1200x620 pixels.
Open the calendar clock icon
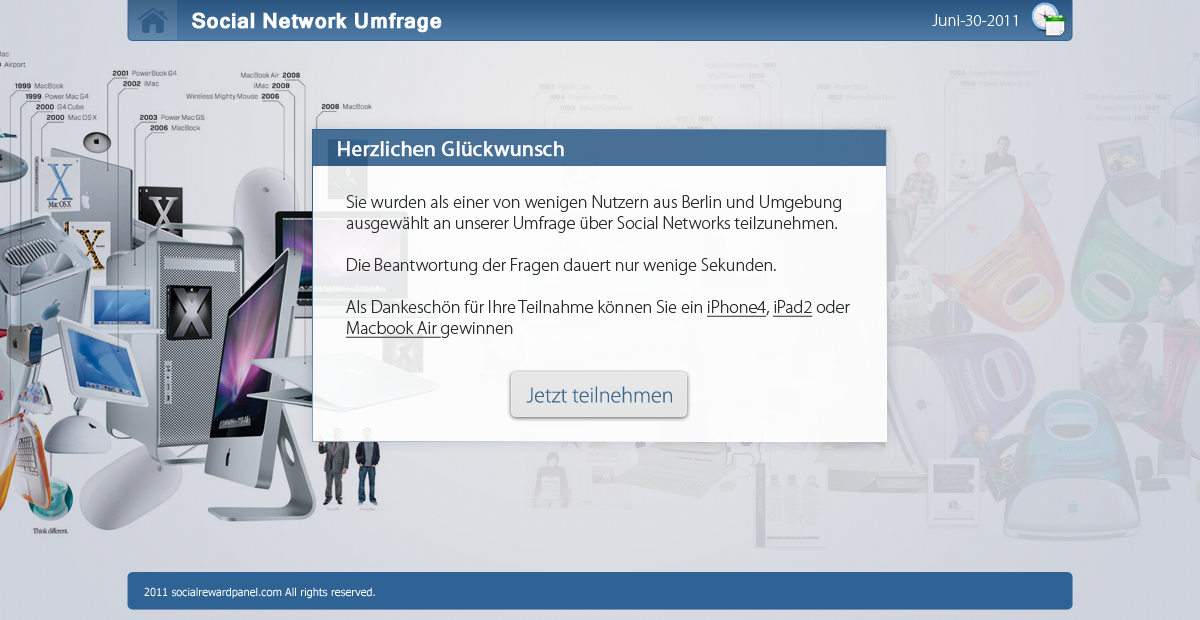(x=1048, y=20)
